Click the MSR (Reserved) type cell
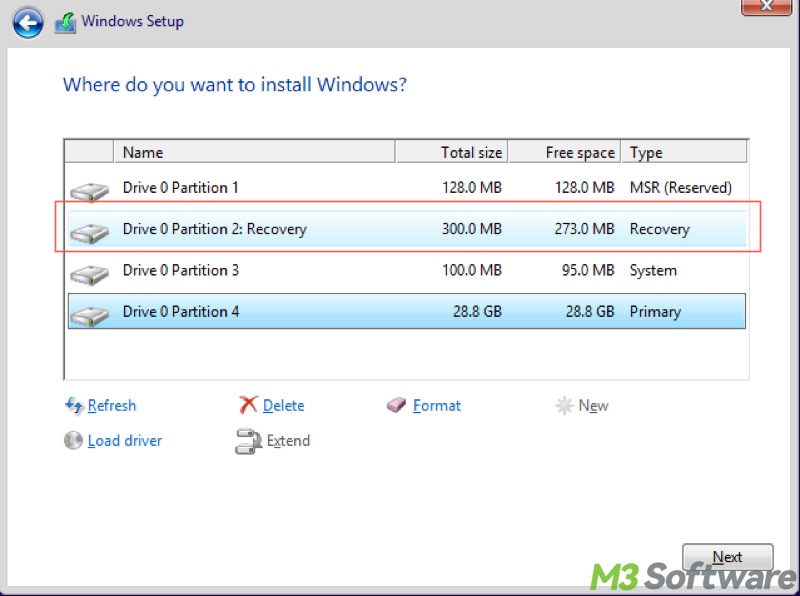 click(681, 188)
